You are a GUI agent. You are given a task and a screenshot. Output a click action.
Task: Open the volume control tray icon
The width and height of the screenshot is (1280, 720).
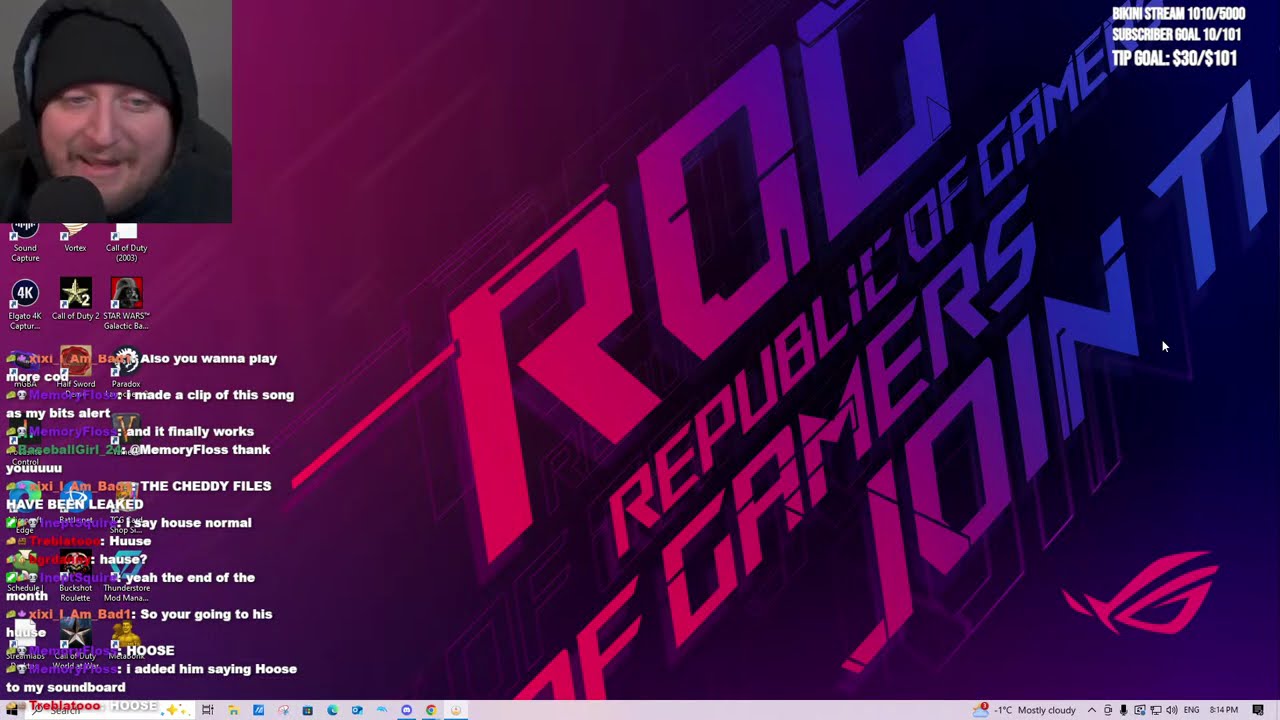click(x=1171, y=710)
